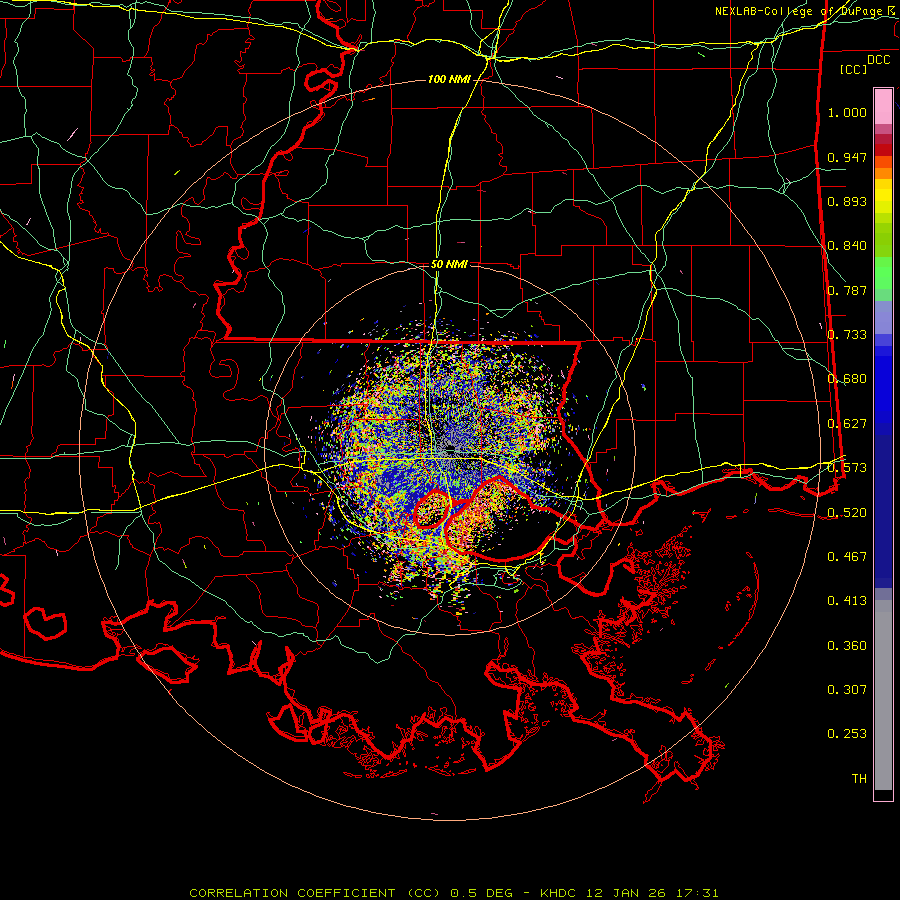Click the 1.000 legend value

coord(847,112)
